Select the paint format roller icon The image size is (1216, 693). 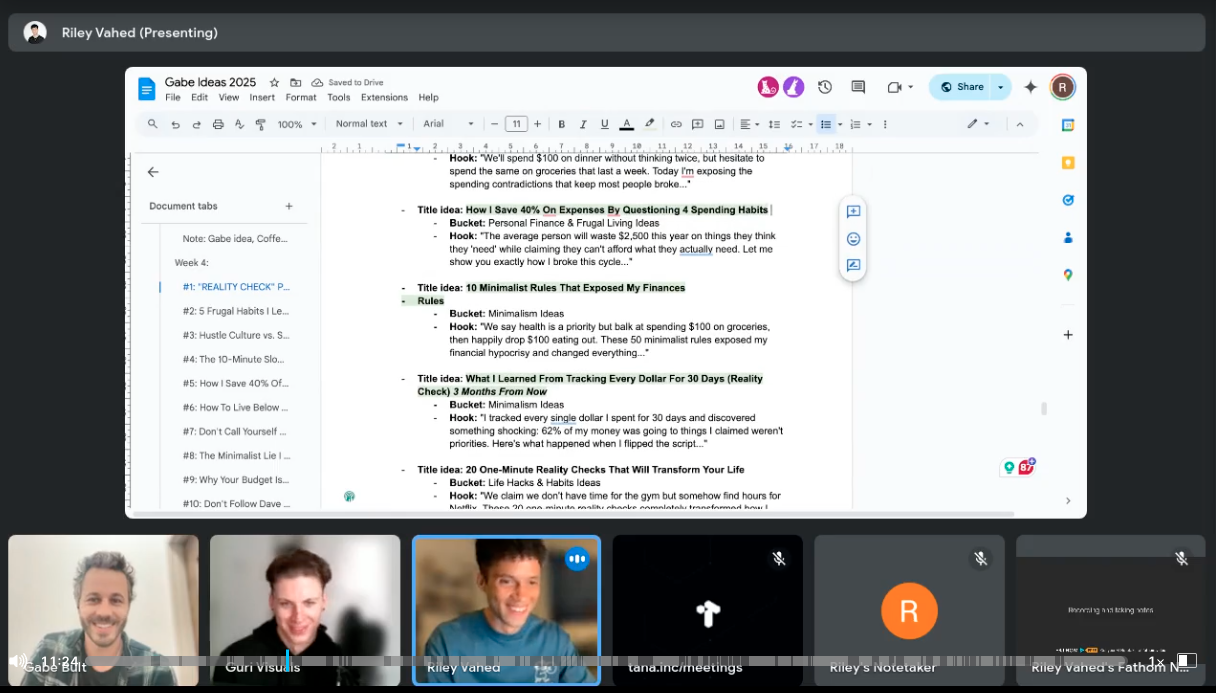click(261, 124)
